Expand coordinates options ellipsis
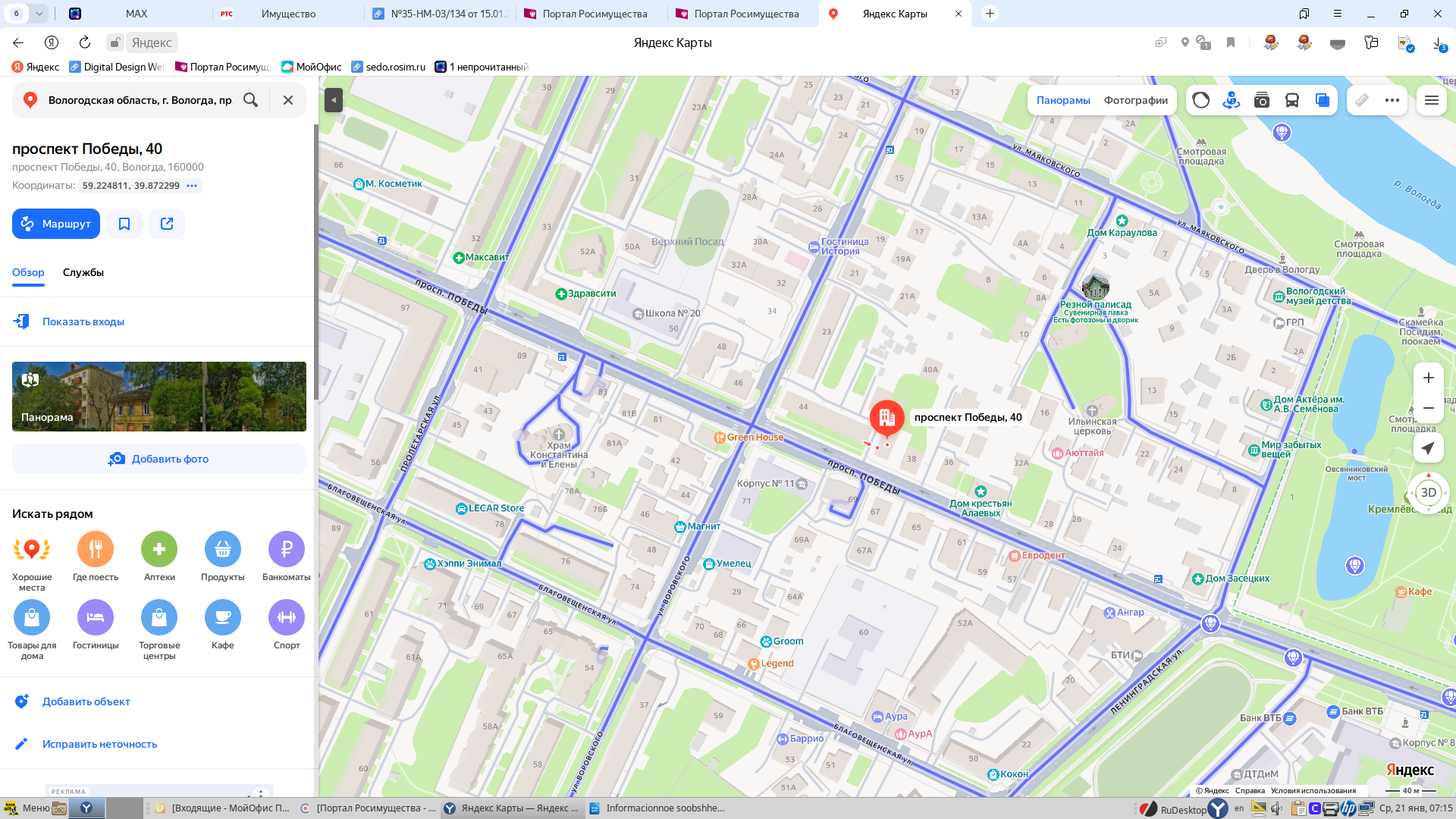The image size is (1456, 819). click(x=192, y=186)
